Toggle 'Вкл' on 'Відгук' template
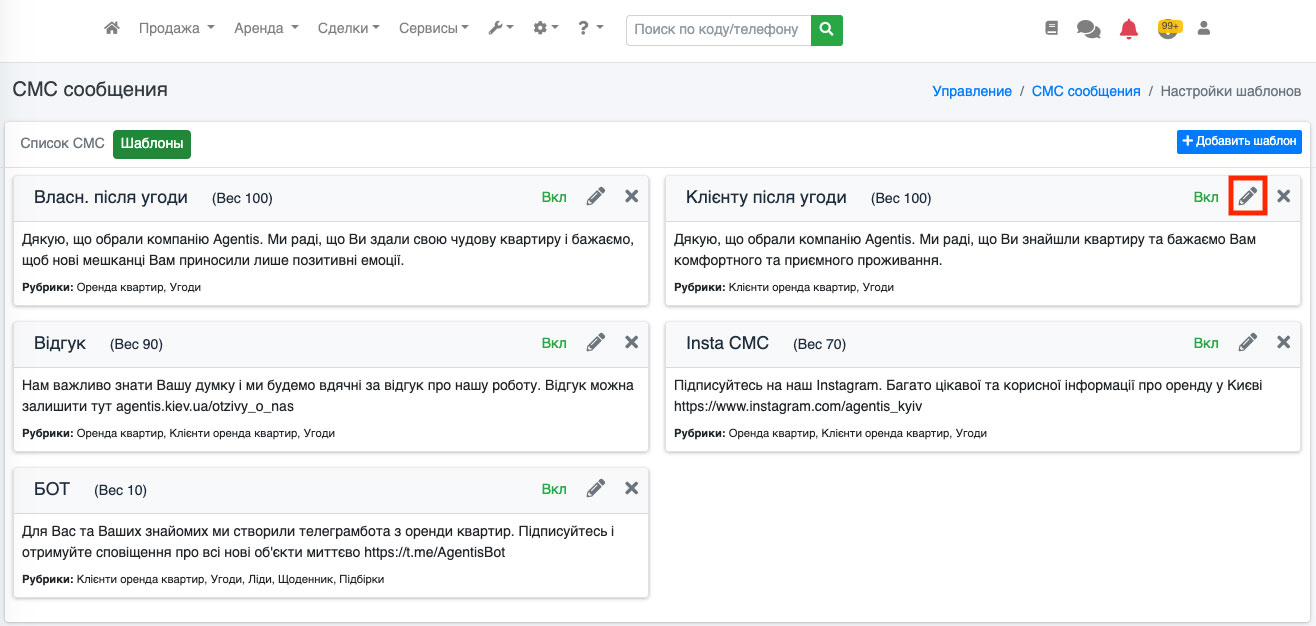 [x=554, y=343]
